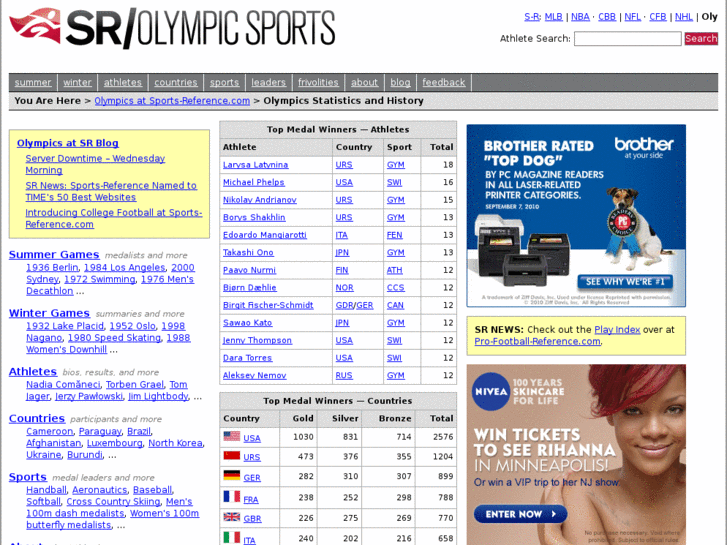Go to the NBA site link

click(580, 17)
